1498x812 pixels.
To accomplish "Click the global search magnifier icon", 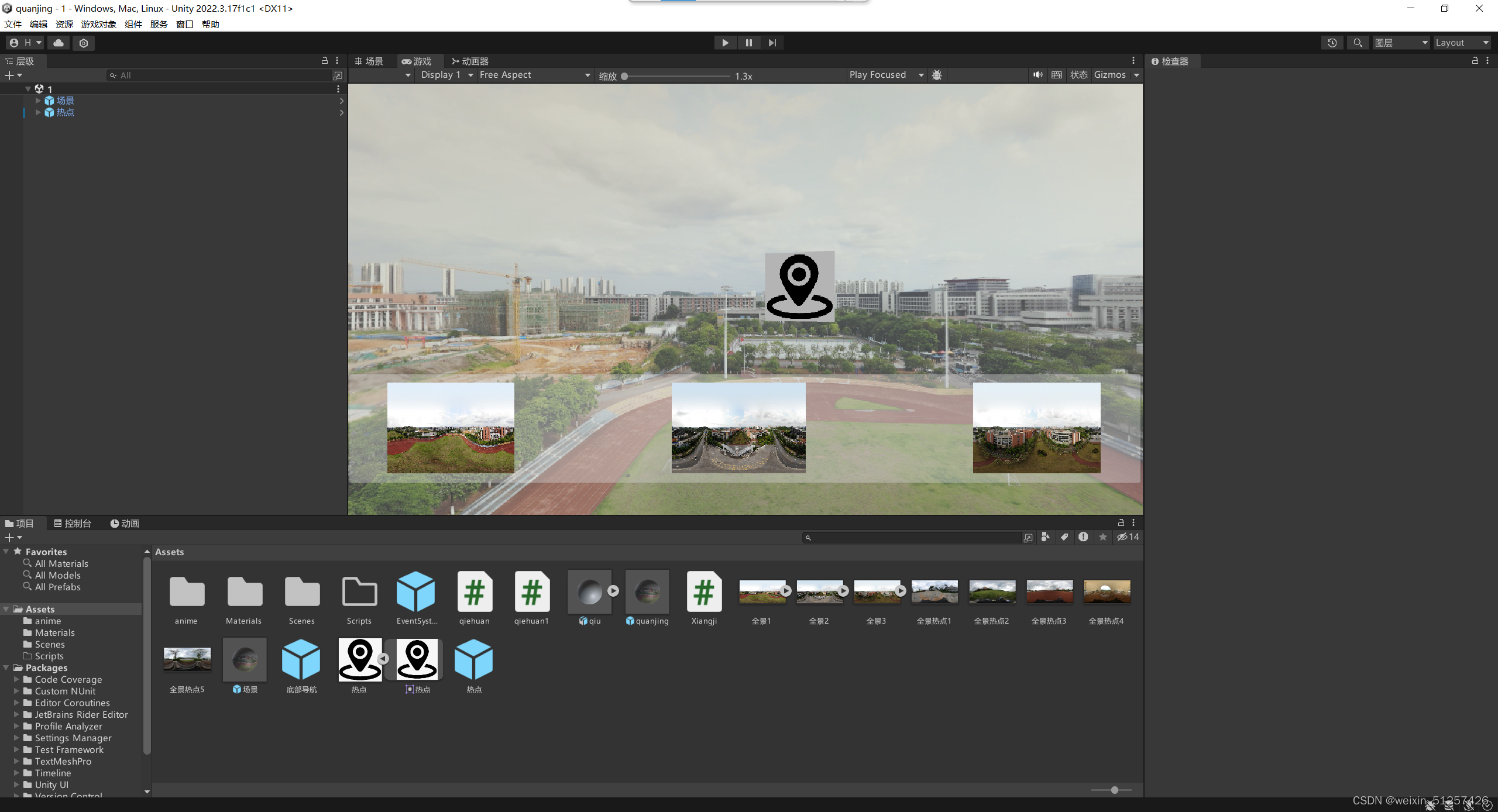I will pyautogui.click(x=1358, y=43).
